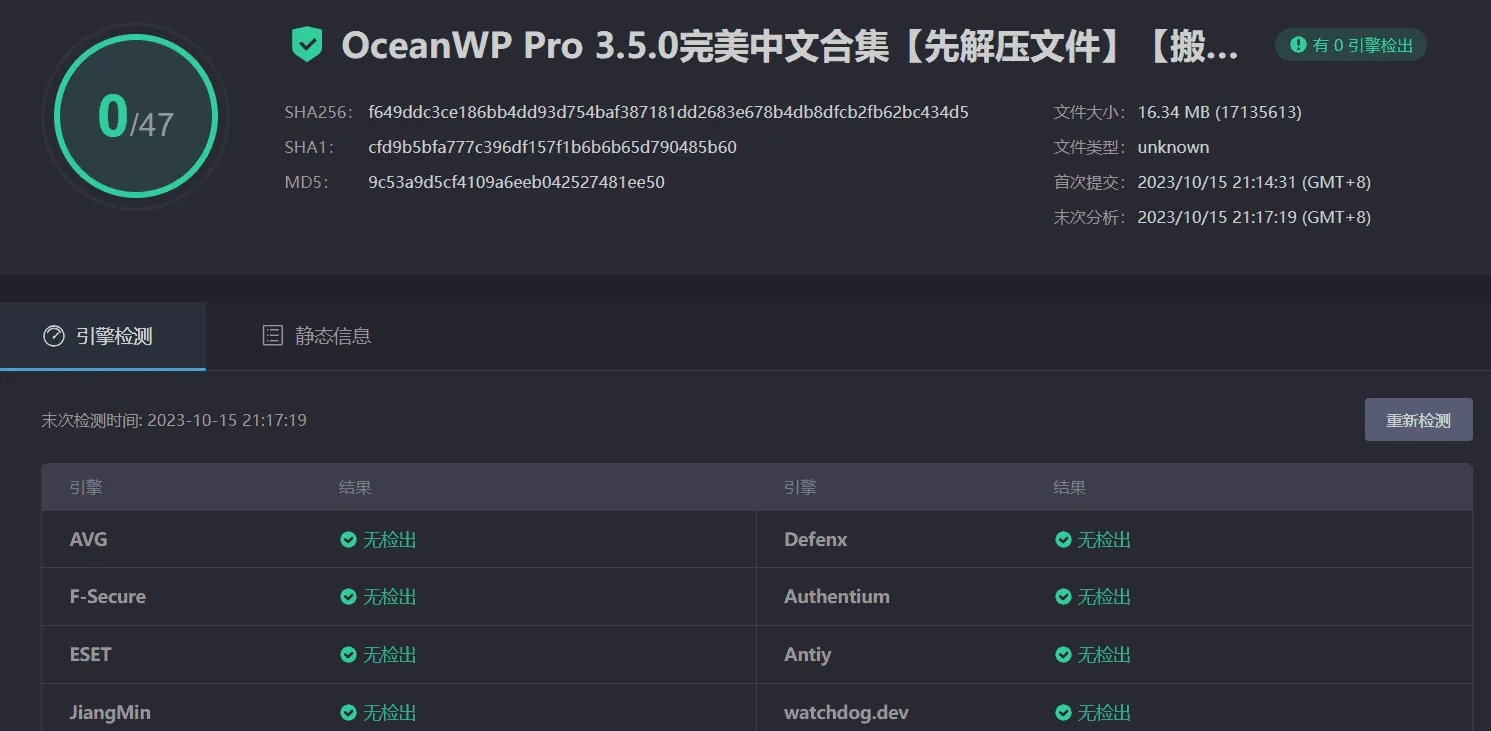The width and height of the screenshot is (1491, 731).
Task: Select the MD5 hash value
Action: (x=516, y=182)
